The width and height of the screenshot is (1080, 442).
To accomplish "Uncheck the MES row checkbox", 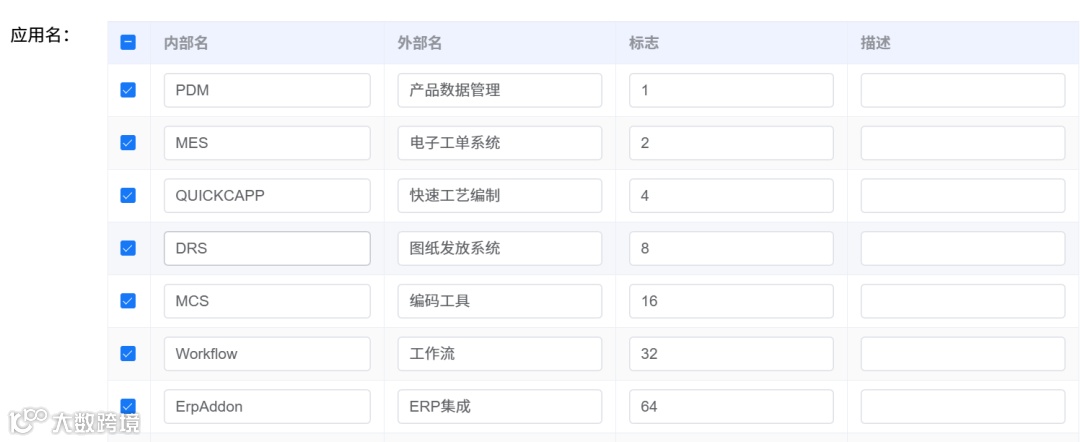I will pos(128,143).
